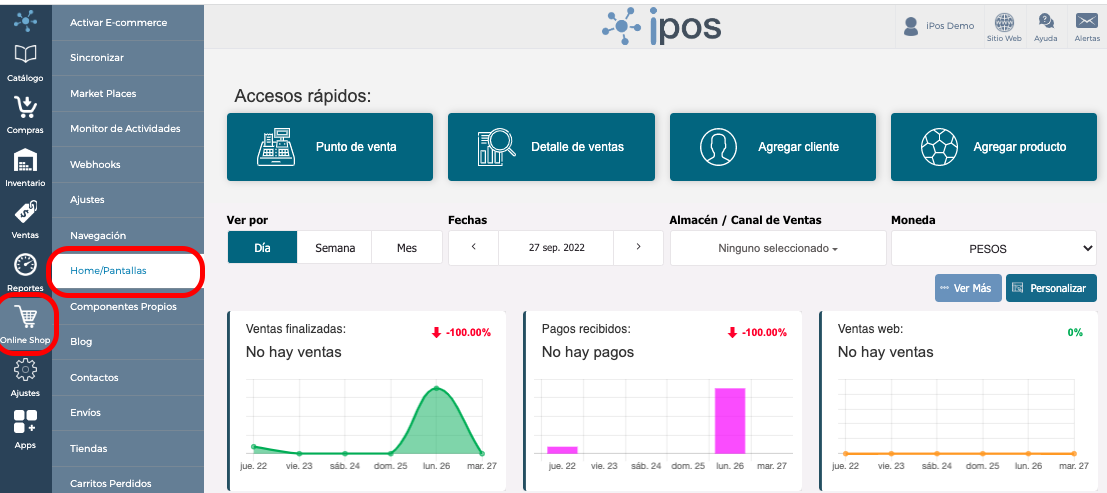Click the Ayuda chat icon
The width and height of the screenshot is (1107, 493).
[x=1046, y=21]
